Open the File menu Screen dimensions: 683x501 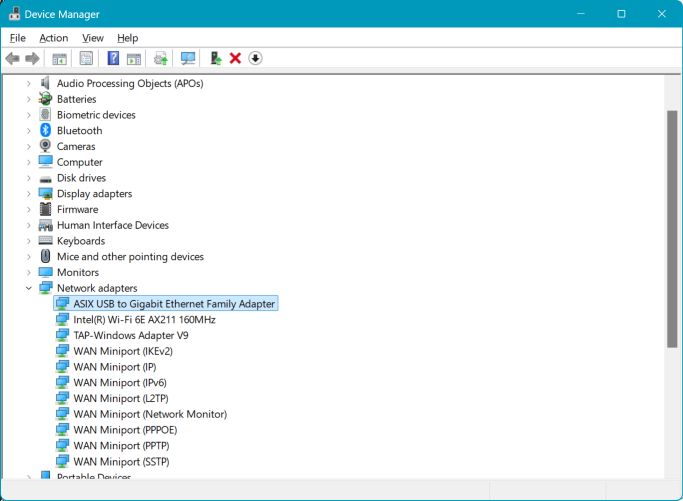coord(17,38)
